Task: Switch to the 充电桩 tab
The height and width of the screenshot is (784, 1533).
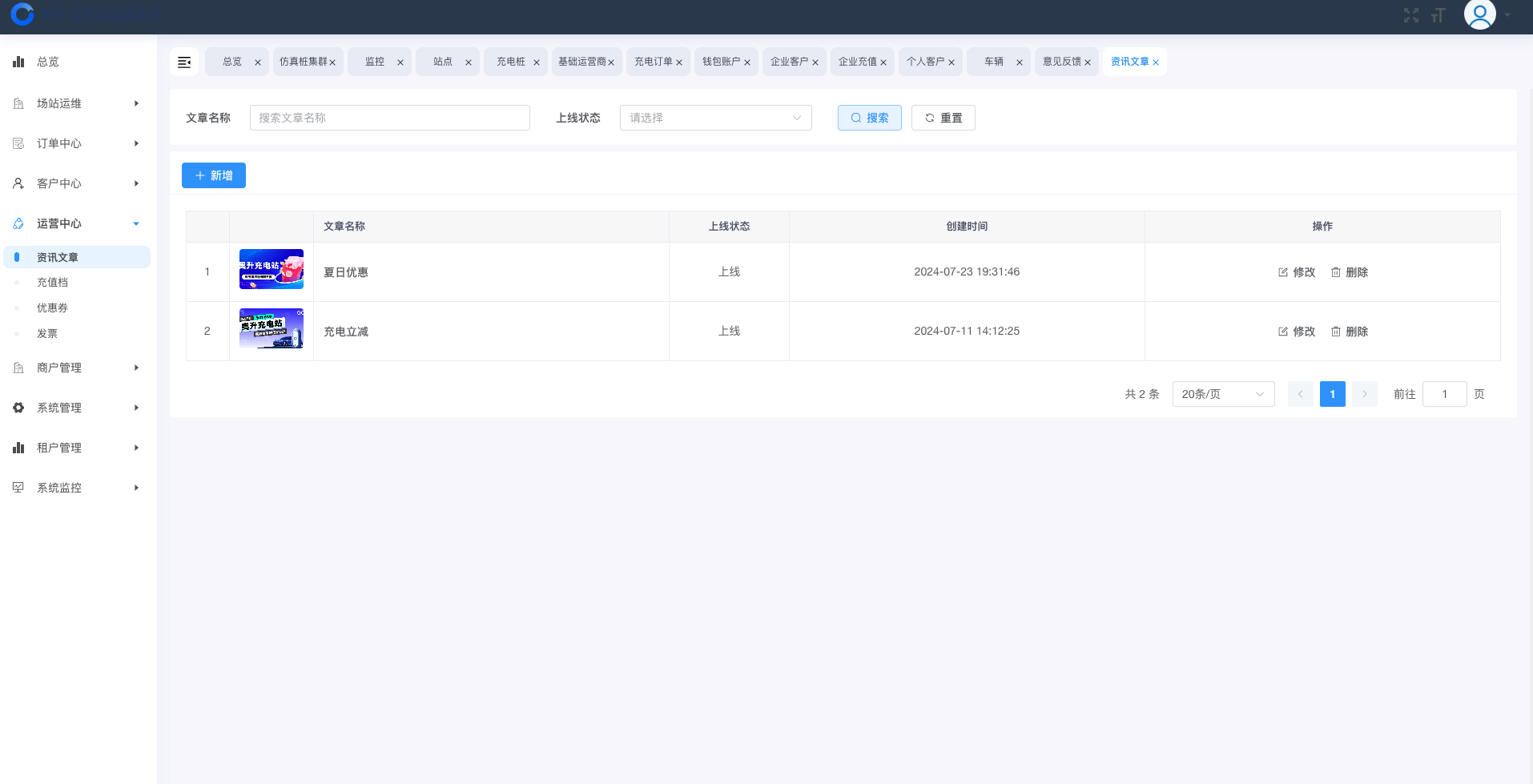Action: [x=511, y=62]
